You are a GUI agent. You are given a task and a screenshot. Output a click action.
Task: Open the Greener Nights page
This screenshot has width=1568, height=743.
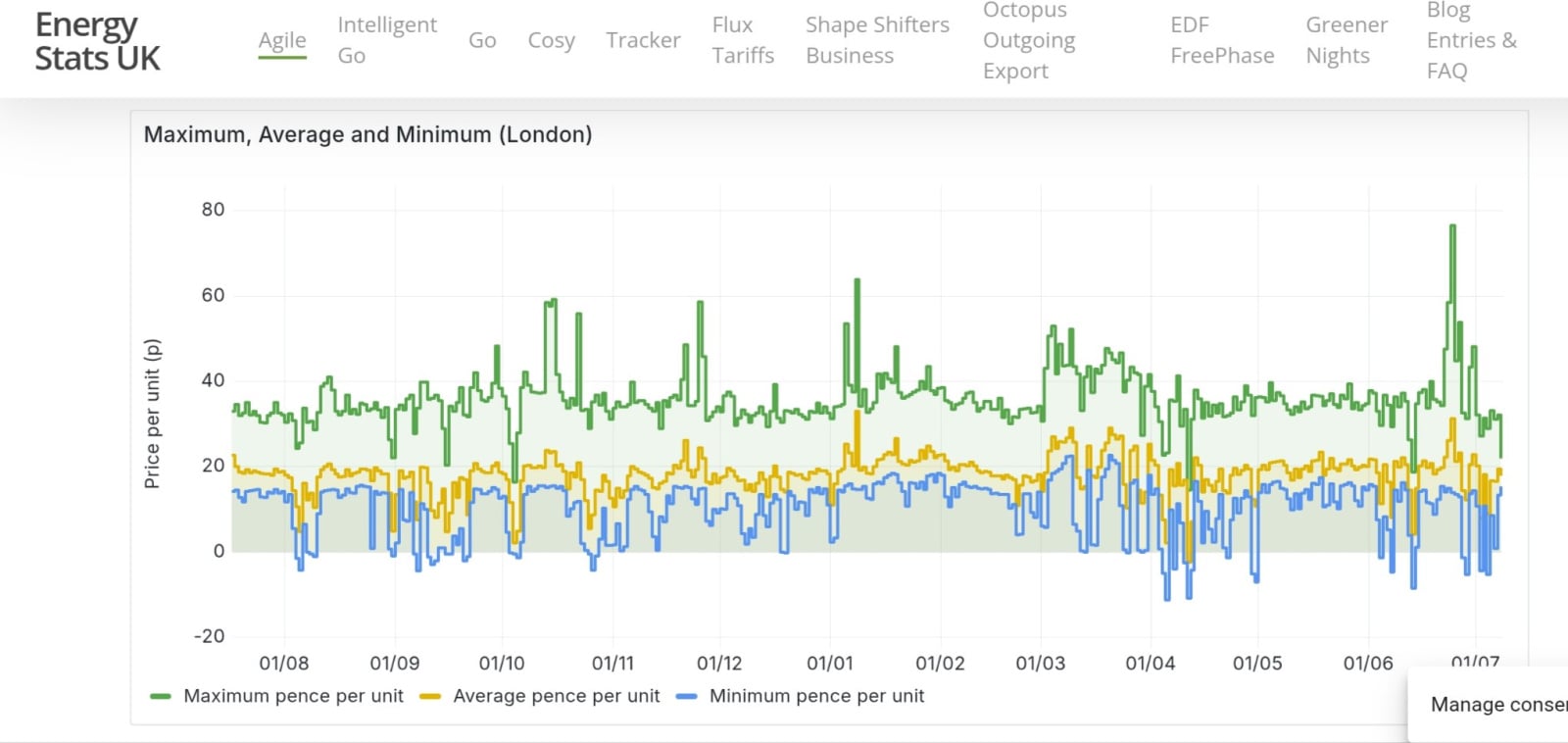[x=1347, y=40]
